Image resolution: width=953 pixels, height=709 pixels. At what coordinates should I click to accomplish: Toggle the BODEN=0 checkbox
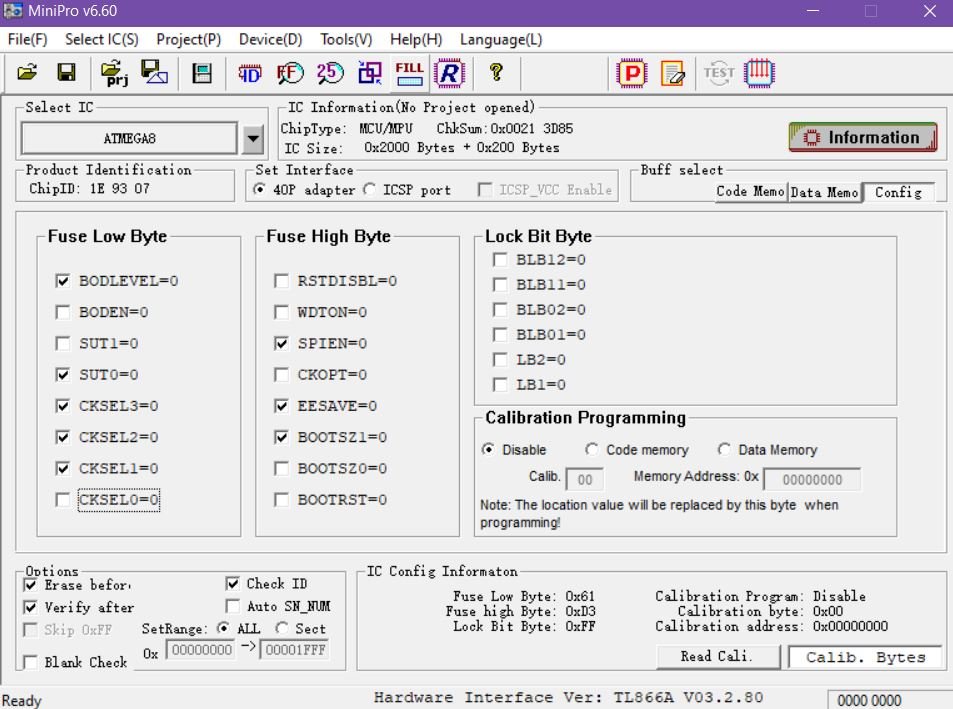[63, 312]
